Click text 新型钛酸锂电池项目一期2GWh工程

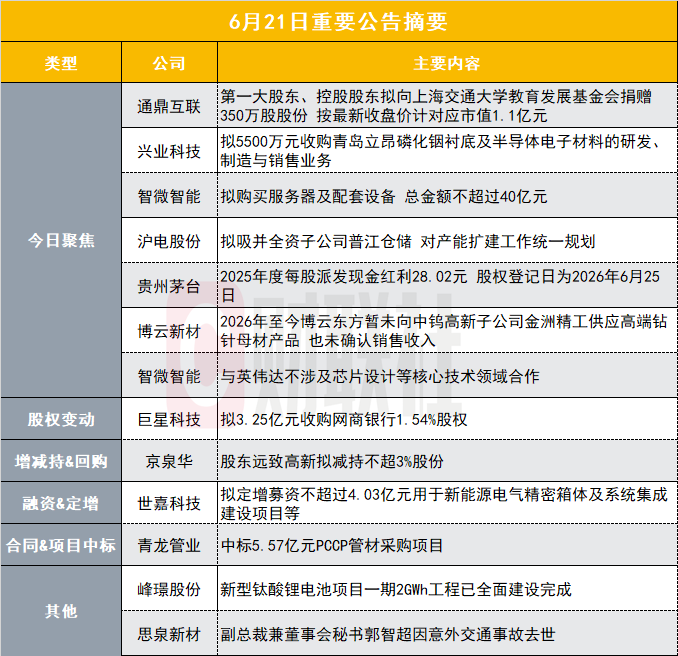click(x=396, y=589)
